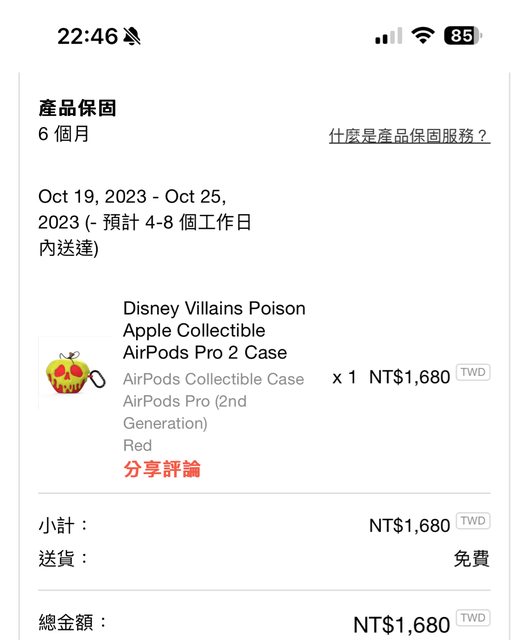The image size is (529, 640).
Task: Tap the 分享評論 review link
Action: pos(162,469)
